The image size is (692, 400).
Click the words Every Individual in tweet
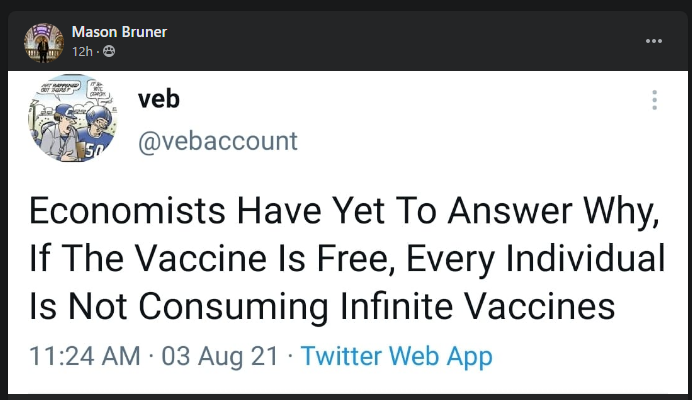pos(535,258)
